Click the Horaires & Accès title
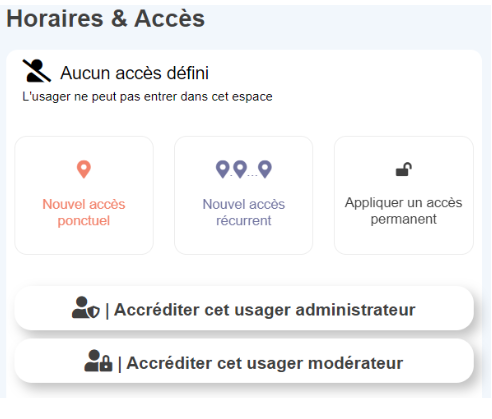This screenshot has height=419, width=492. tap(105, 18)
